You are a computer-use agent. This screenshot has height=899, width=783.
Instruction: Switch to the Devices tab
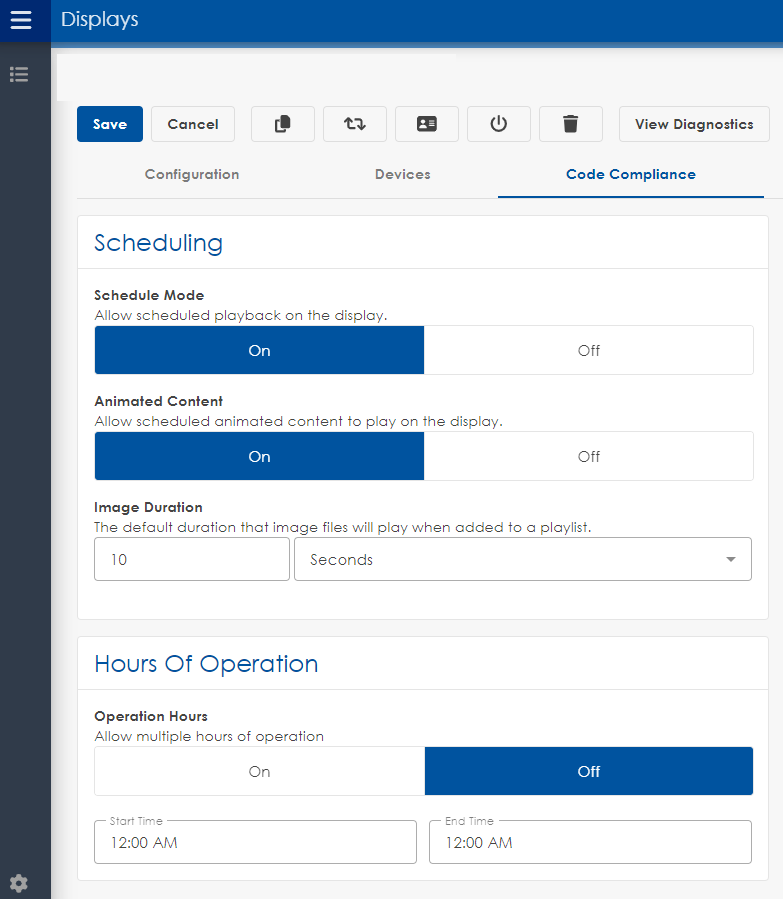point(402,174)
